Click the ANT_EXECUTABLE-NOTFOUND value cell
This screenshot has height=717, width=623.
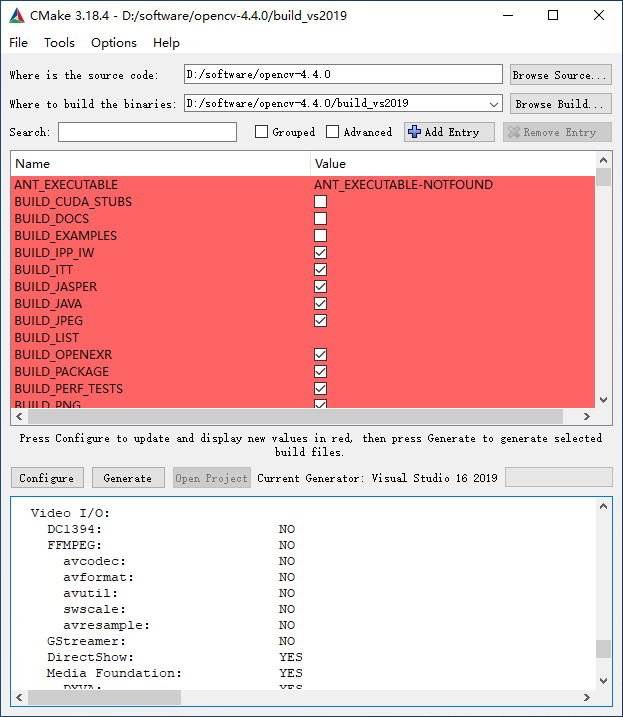[x=403, y=185]
